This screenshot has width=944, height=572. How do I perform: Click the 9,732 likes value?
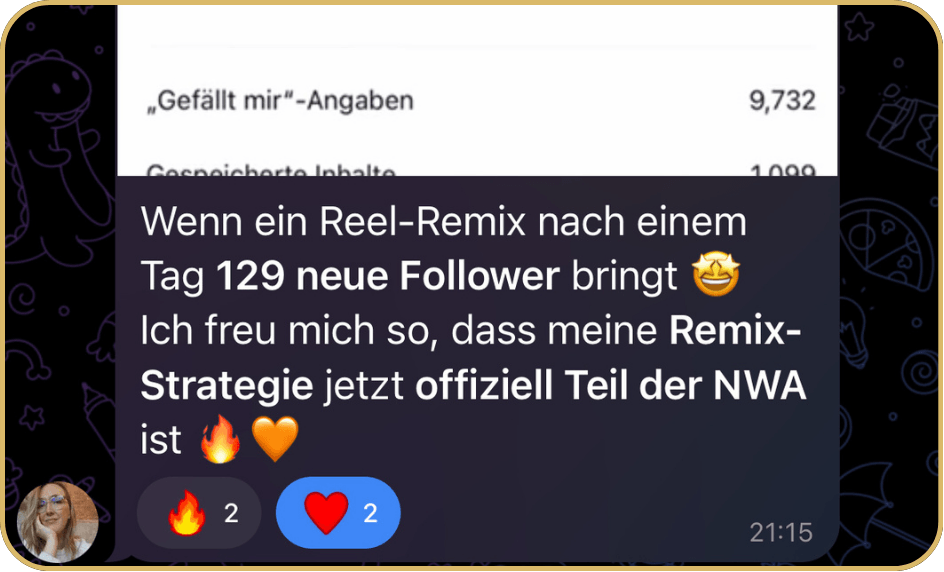click(x=782, y=101)
